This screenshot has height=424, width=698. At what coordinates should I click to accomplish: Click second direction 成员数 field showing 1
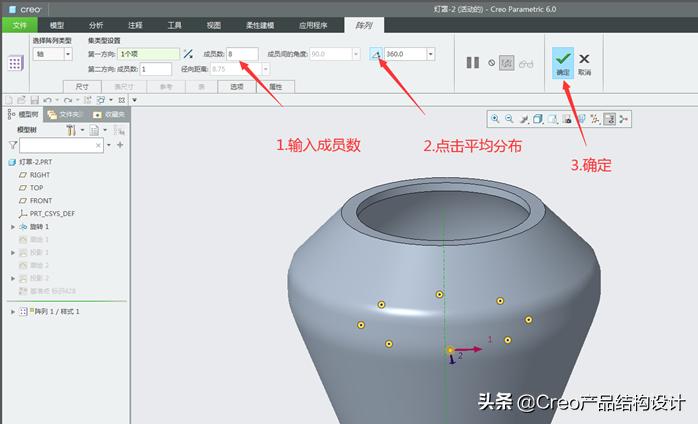(x=156, y=69)
